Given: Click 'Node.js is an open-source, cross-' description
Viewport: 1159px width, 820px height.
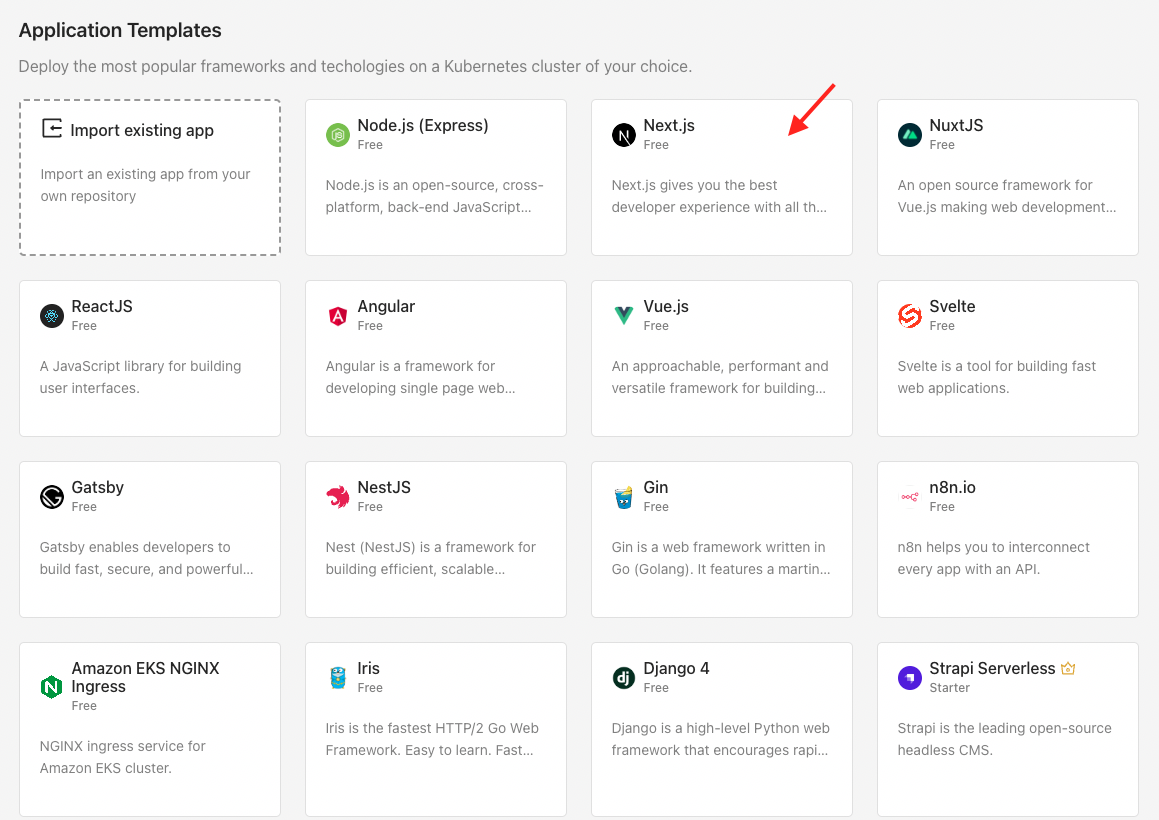Looking at the screenshot, I should tap(435, 186).
